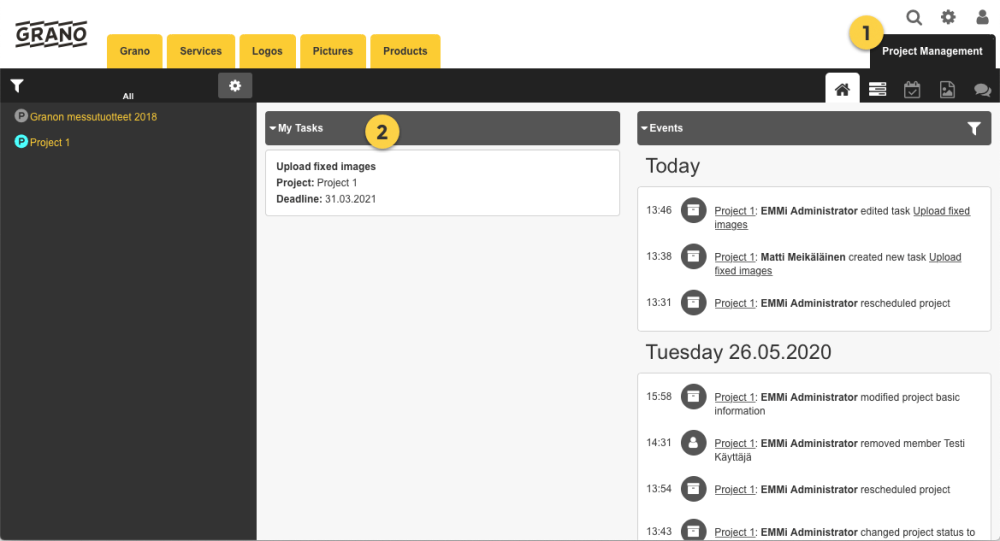Open the Upload fixed images task card
This screenshot has height=541, width=1000.
(x=442, y=182)
